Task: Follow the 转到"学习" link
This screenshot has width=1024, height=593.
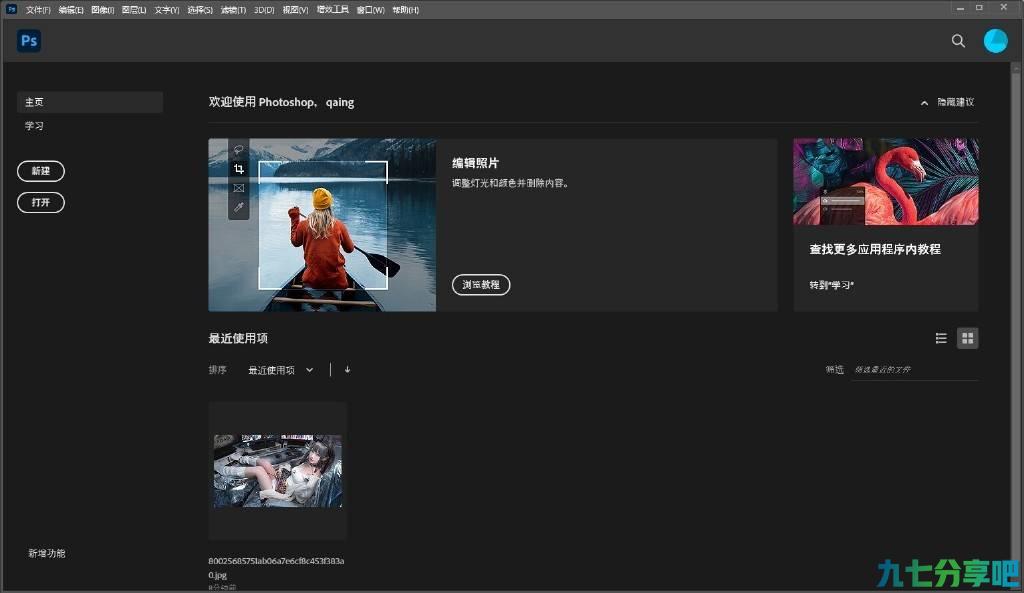Action: point(831,285)
